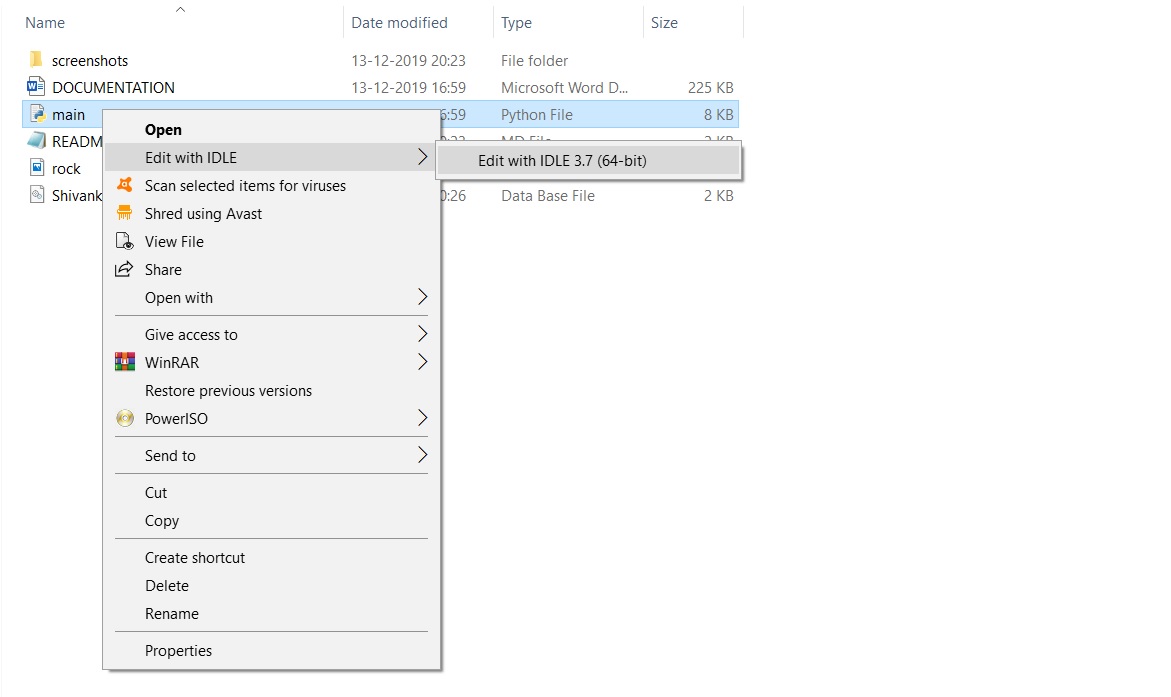Image resolution: width=1171 pixels, height=697 pixels.
Task: Expand the Give access to submenu arrow
Action: coord(422,334)
